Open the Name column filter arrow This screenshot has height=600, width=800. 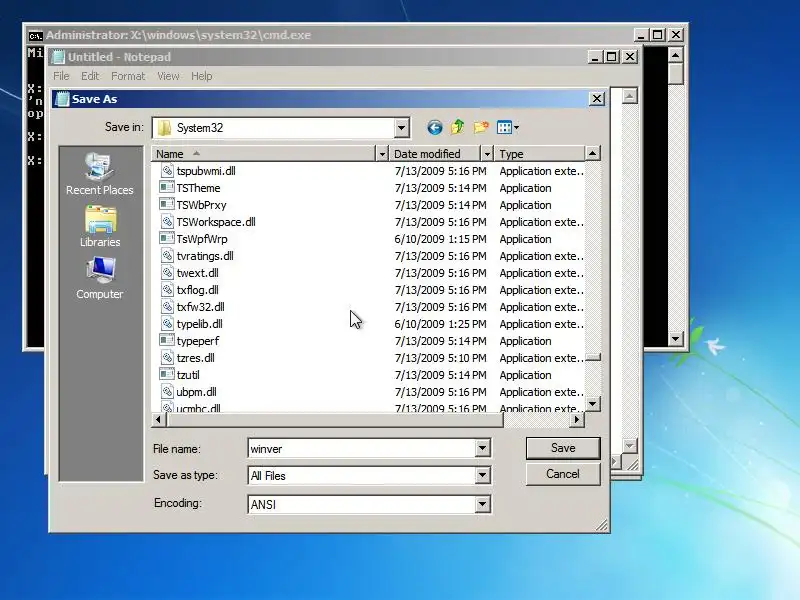coord(382,154)
